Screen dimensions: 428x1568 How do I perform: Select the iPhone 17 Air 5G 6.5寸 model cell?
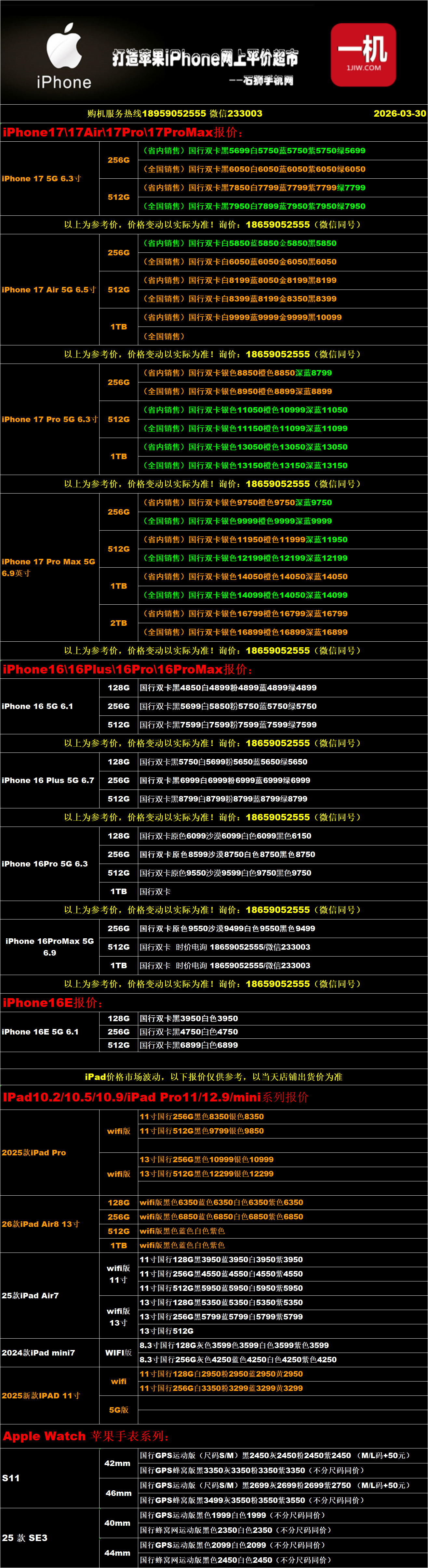point(49,290)
